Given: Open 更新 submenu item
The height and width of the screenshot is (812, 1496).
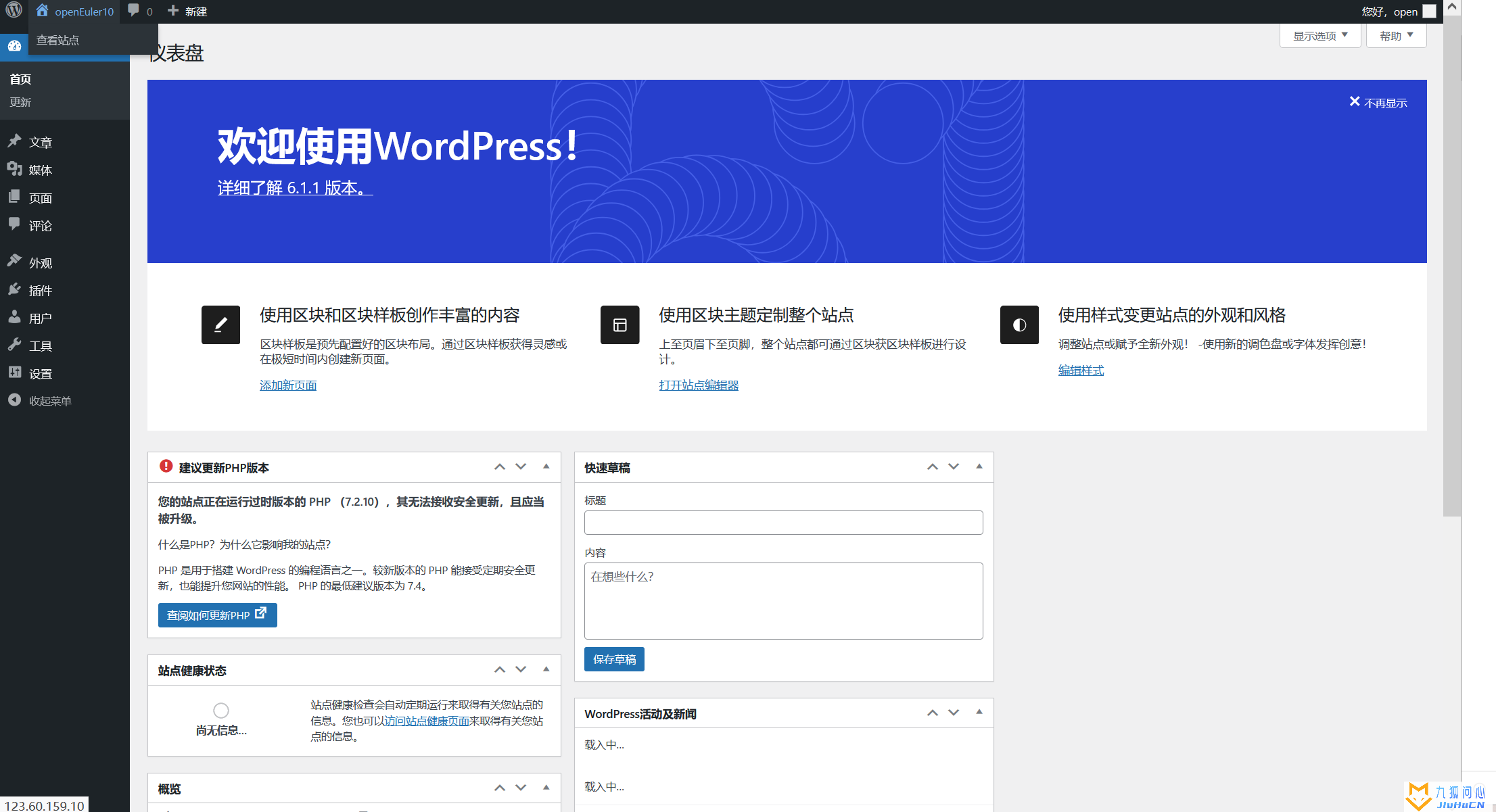Looking at the screenshot, I should point(20,102).
